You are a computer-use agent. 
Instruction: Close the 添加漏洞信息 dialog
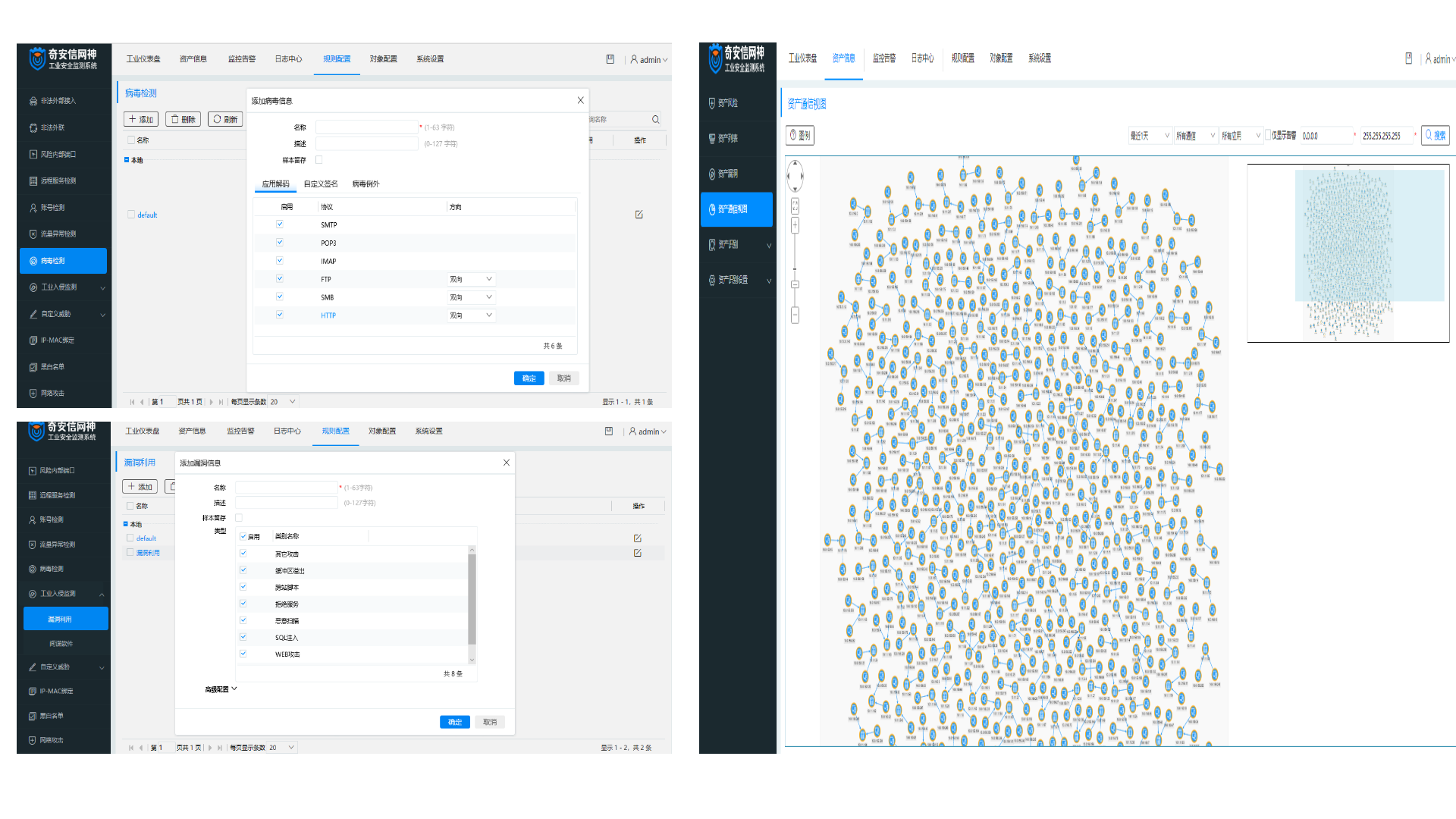(507, 463)
